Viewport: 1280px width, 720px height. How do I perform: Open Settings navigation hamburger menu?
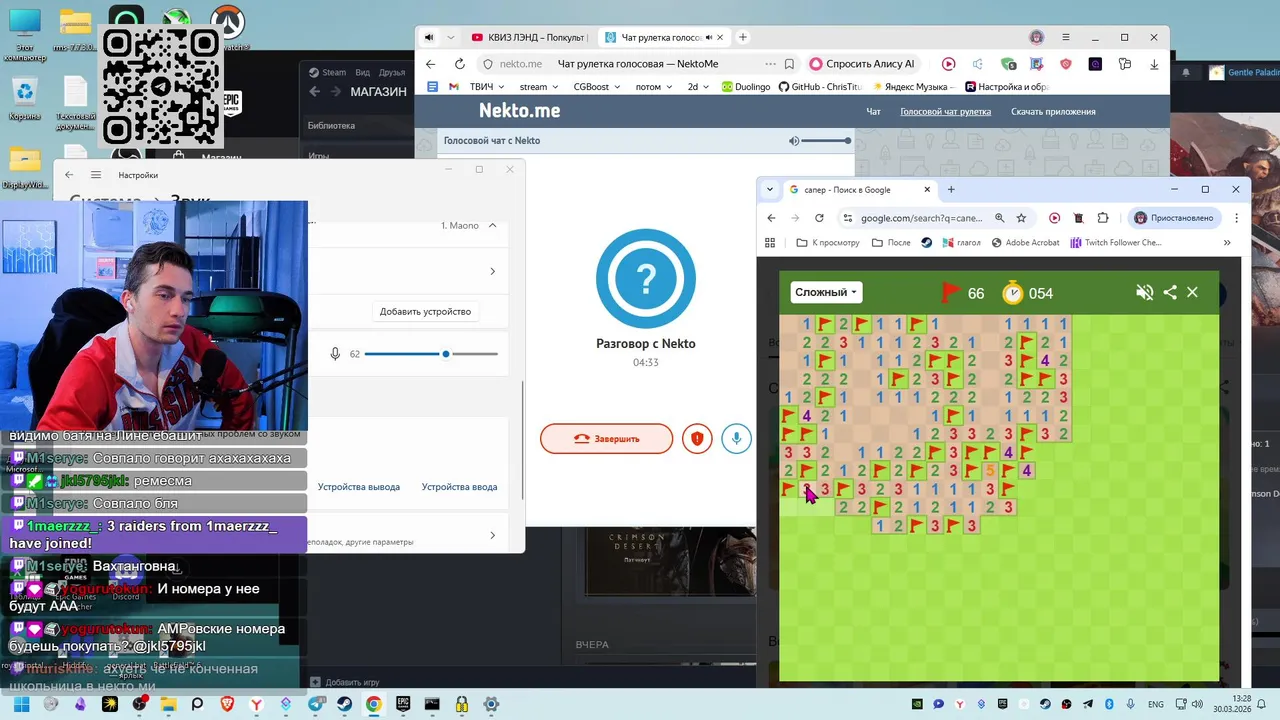[96, 175]
